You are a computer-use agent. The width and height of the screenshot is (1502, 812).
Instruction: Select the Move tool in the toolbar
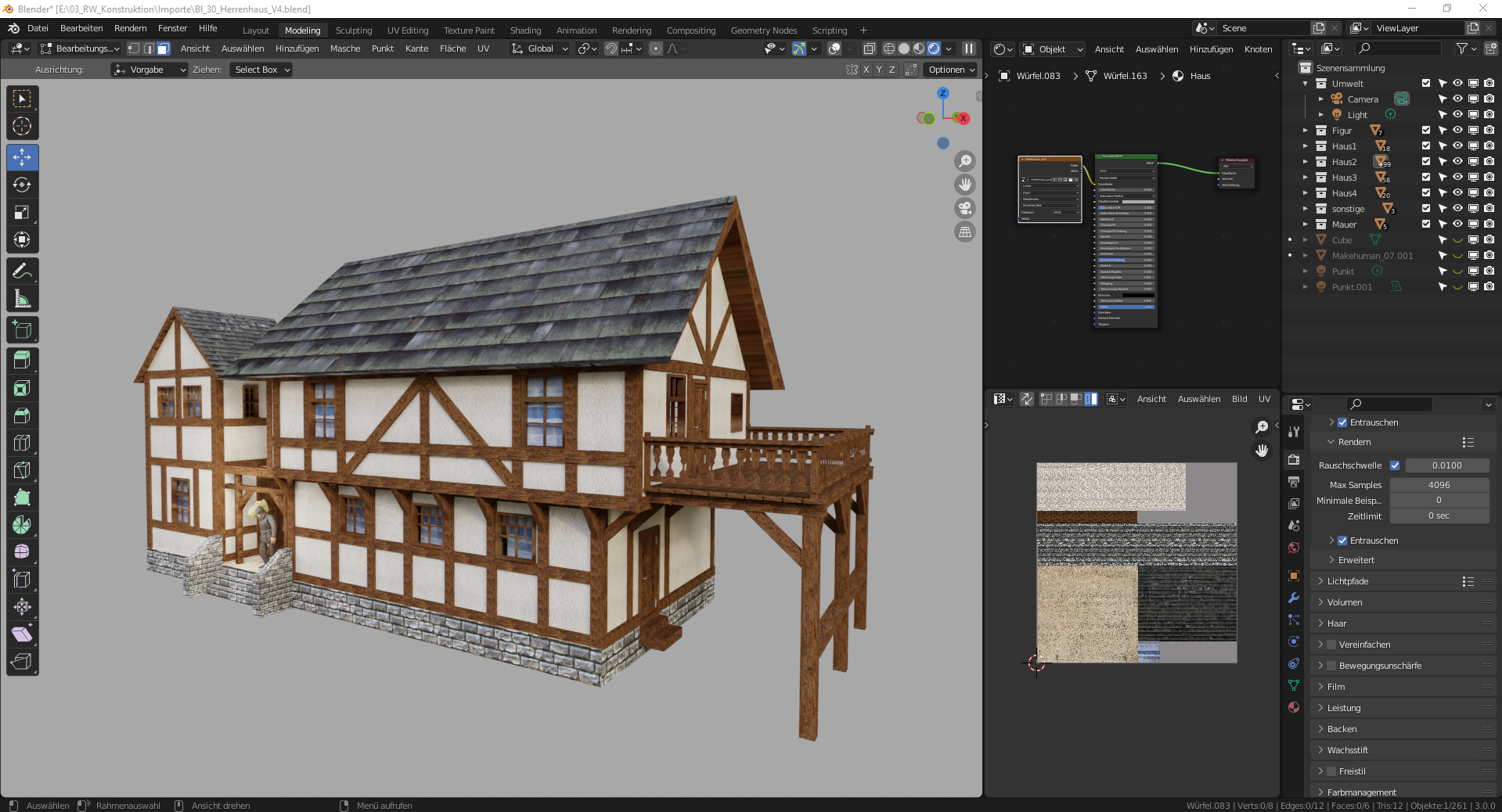click(x=22, y=157)
